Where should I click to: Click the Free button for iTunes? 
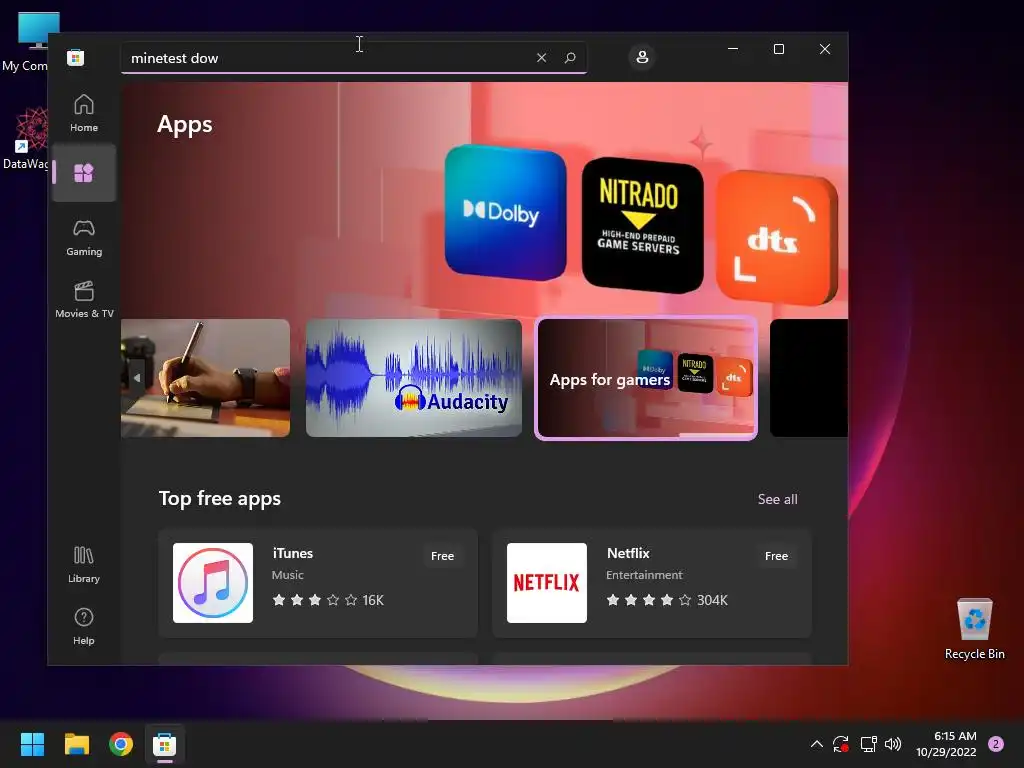click(442, 556)
